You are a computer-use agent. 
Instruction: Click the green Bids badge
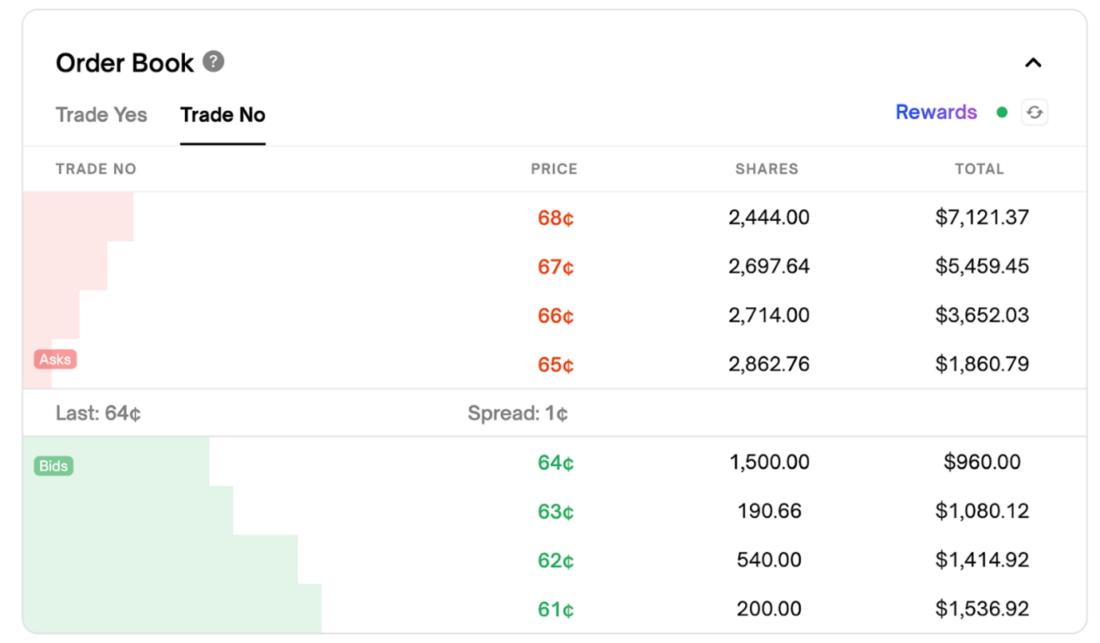click(x=54, y=466)
